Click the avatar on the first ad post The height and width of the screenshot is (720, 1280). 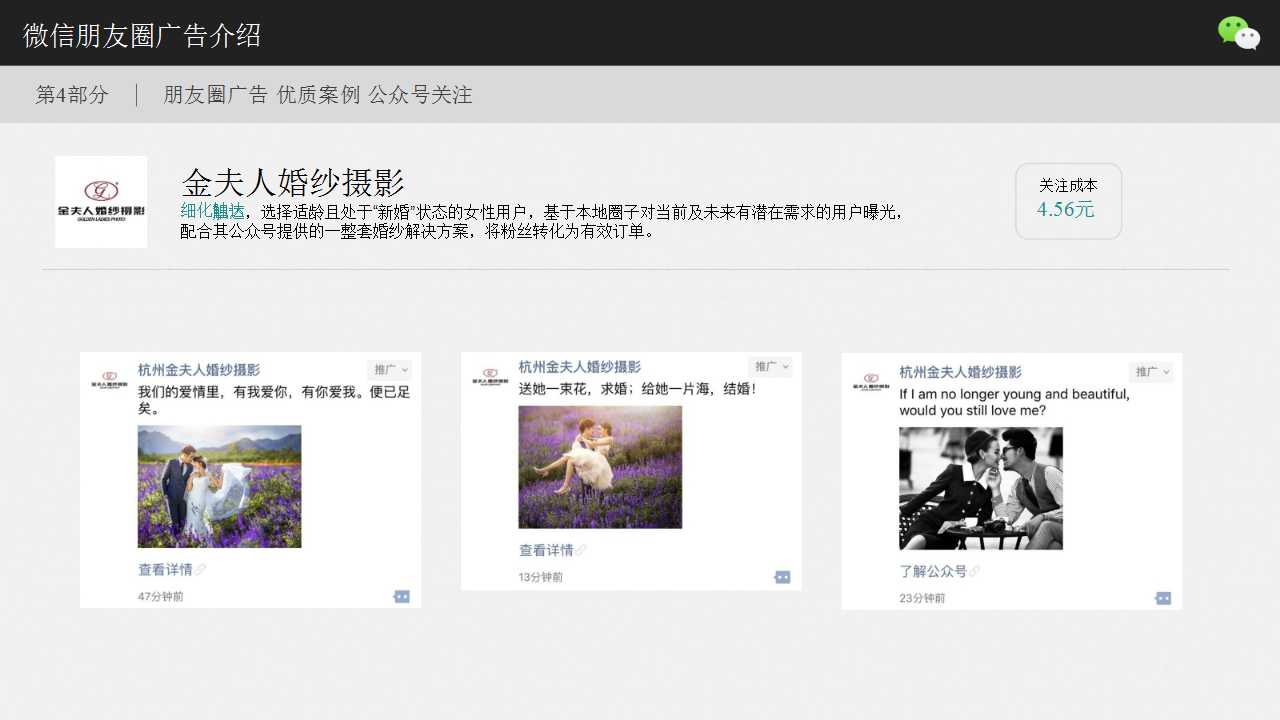[x=106, y=380]
